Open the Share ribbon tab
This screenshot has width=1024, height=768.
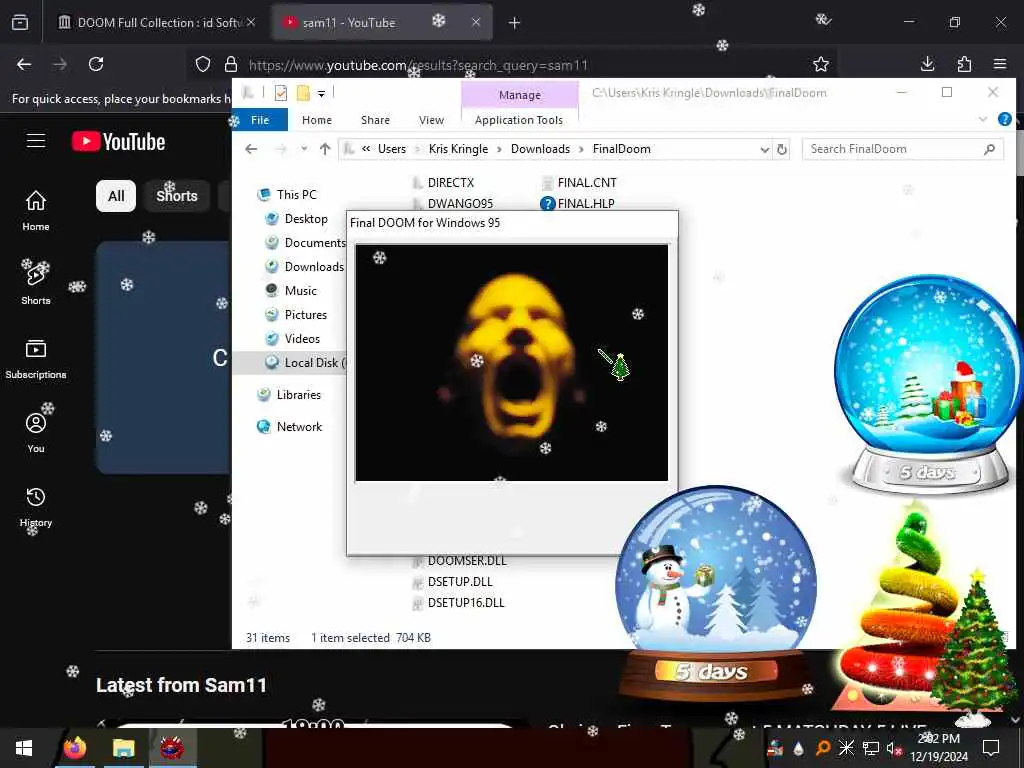(376, 120)
